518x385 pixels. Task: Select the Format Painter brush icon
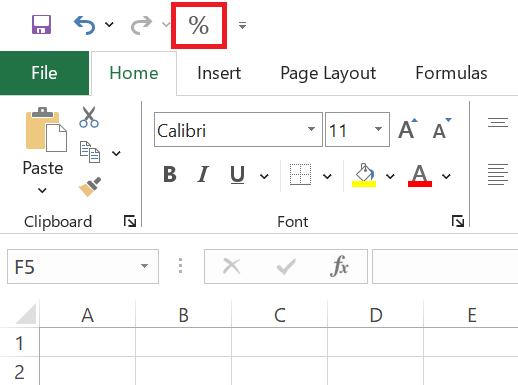(x=90, y=187)
